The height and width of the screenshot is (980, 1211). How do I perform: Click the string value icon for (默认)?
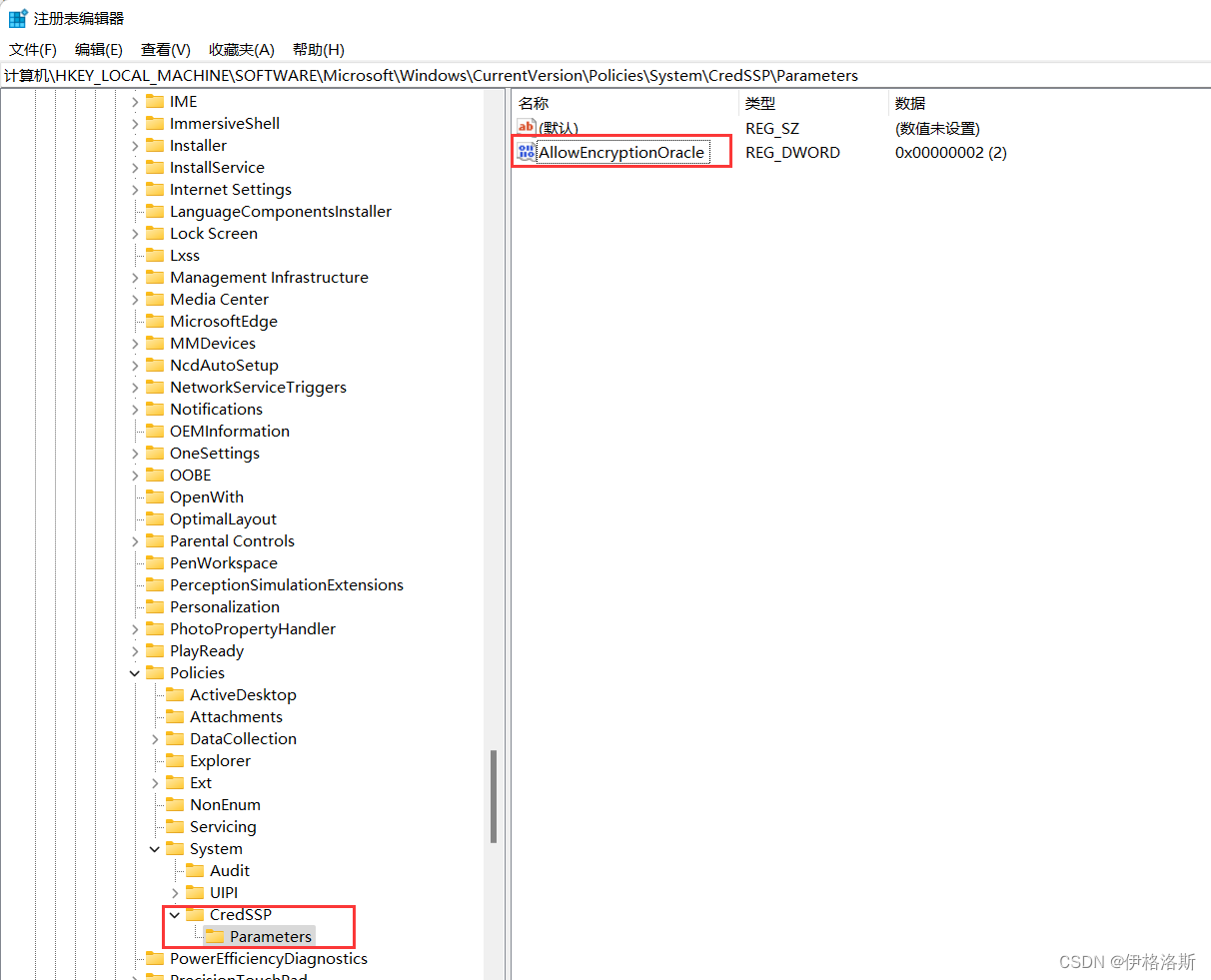pyautogui.click(x=527, y=127)
